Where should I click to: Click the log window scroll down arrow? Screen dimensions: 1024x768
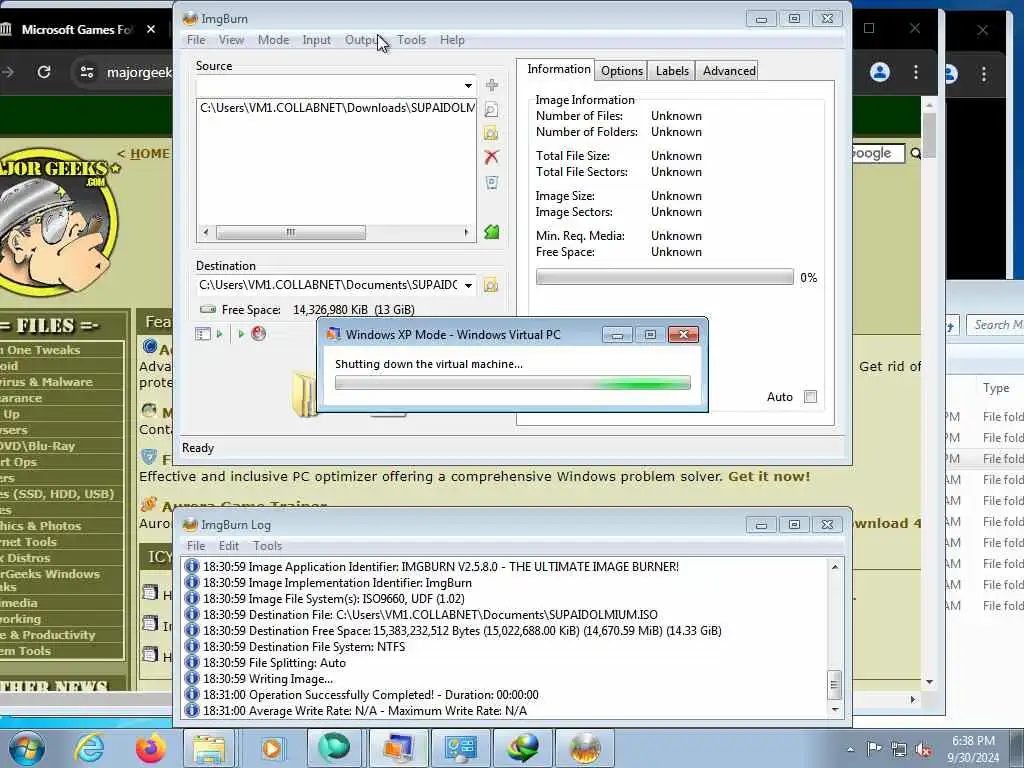(x=835, y=709)
